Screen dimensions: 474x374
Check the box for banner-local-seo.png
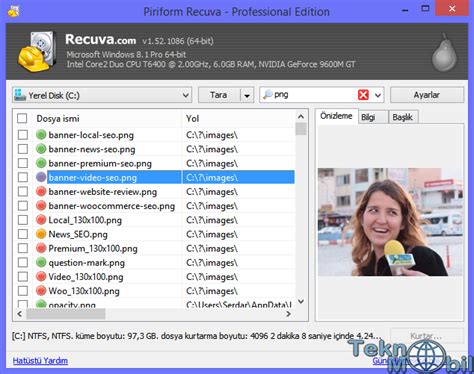(x=23, y=135)
